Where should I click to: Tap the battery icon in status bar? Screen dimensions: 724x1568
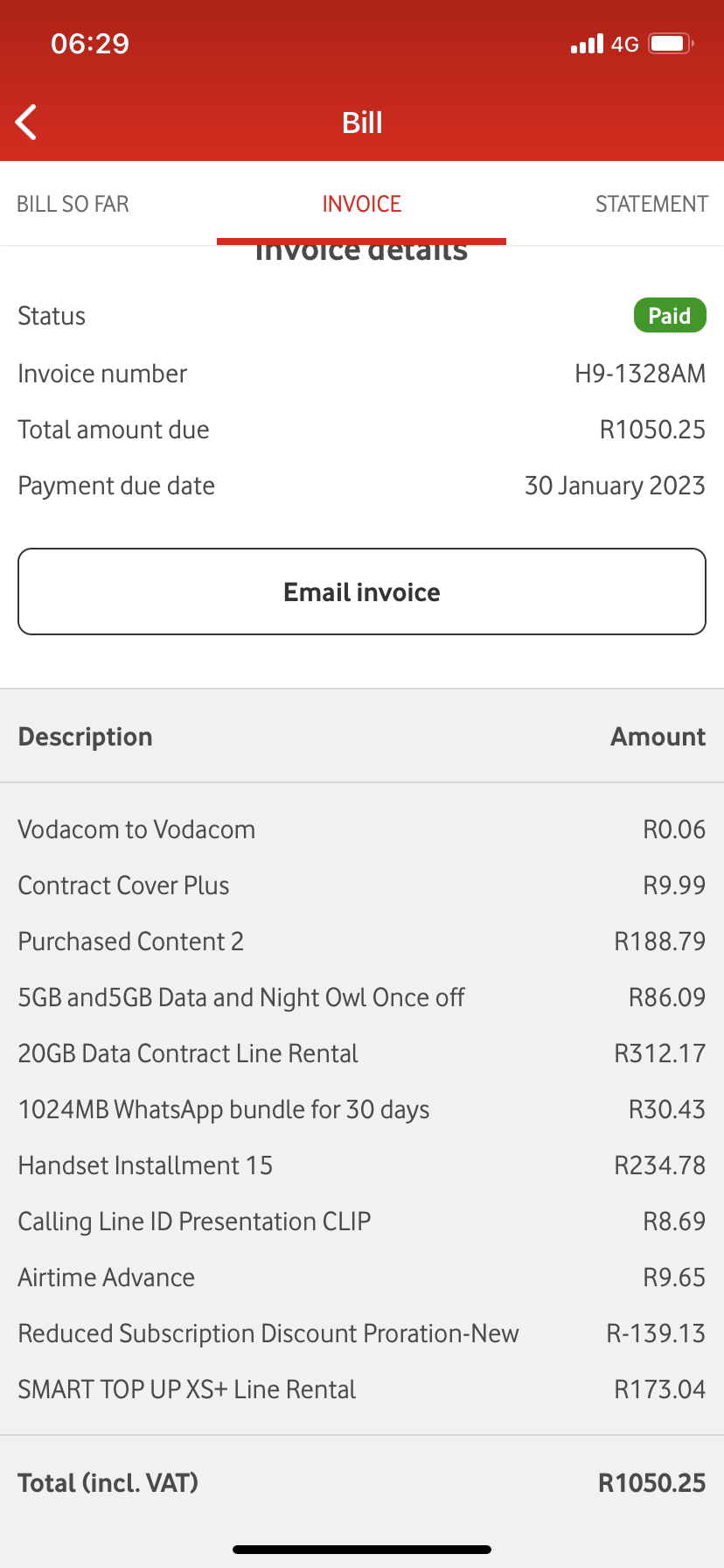pyautogui.click(x=671, y=44)
